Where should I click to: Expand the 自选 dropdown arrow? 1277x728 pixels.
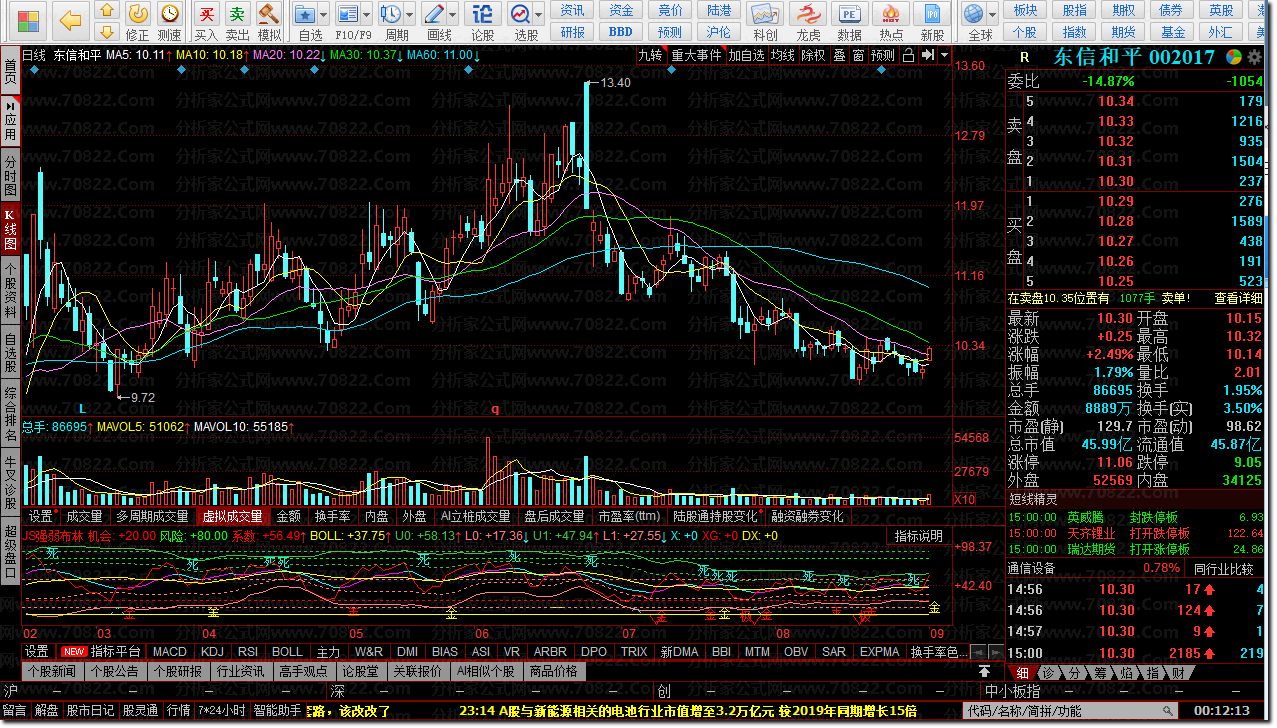click(324, 15)
